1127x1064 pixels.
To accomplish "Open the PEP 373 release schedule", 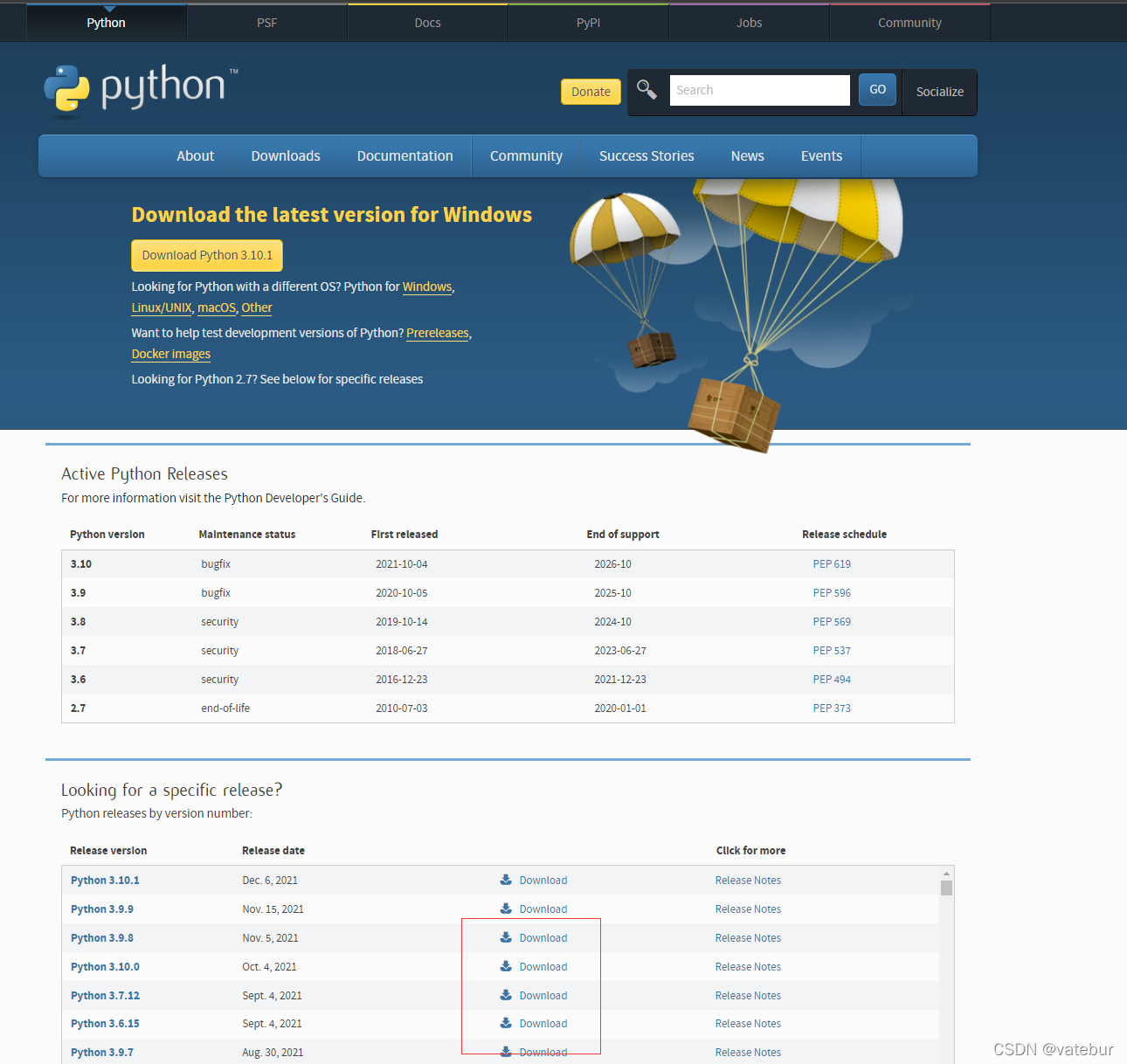I will [832, 708].
